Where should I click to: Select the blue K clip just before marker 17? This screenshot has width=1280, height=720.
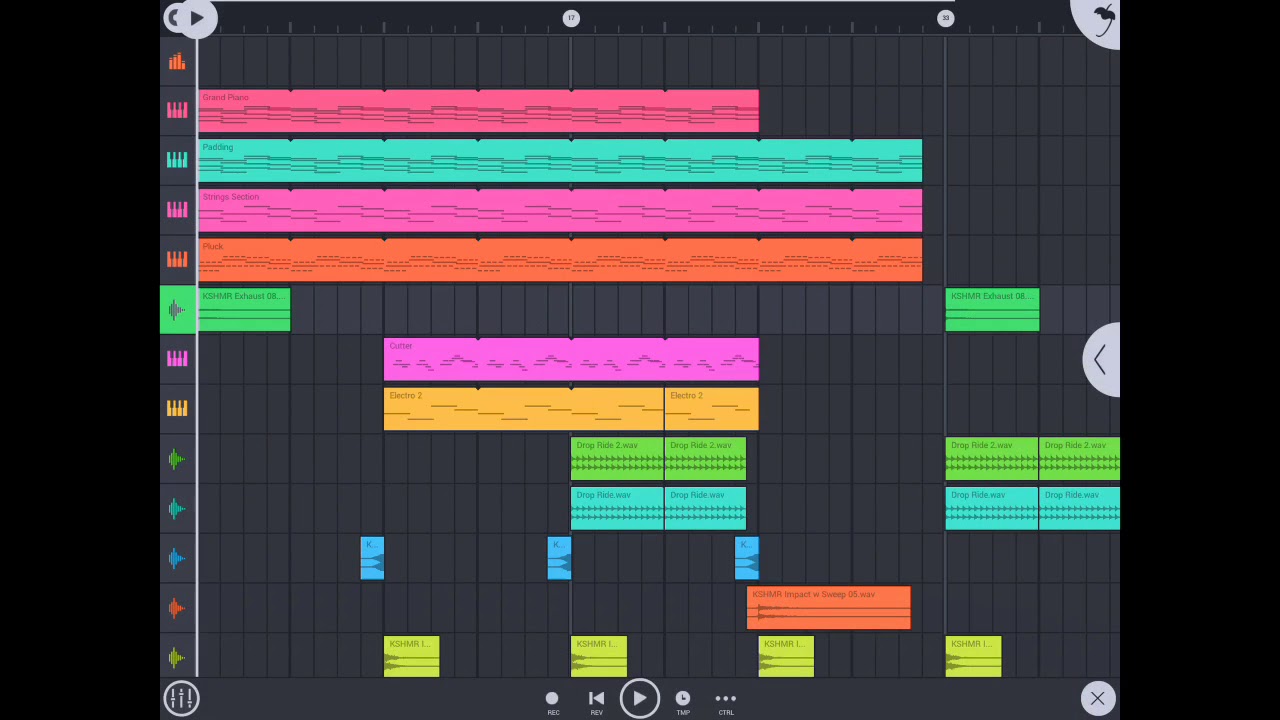559,558
